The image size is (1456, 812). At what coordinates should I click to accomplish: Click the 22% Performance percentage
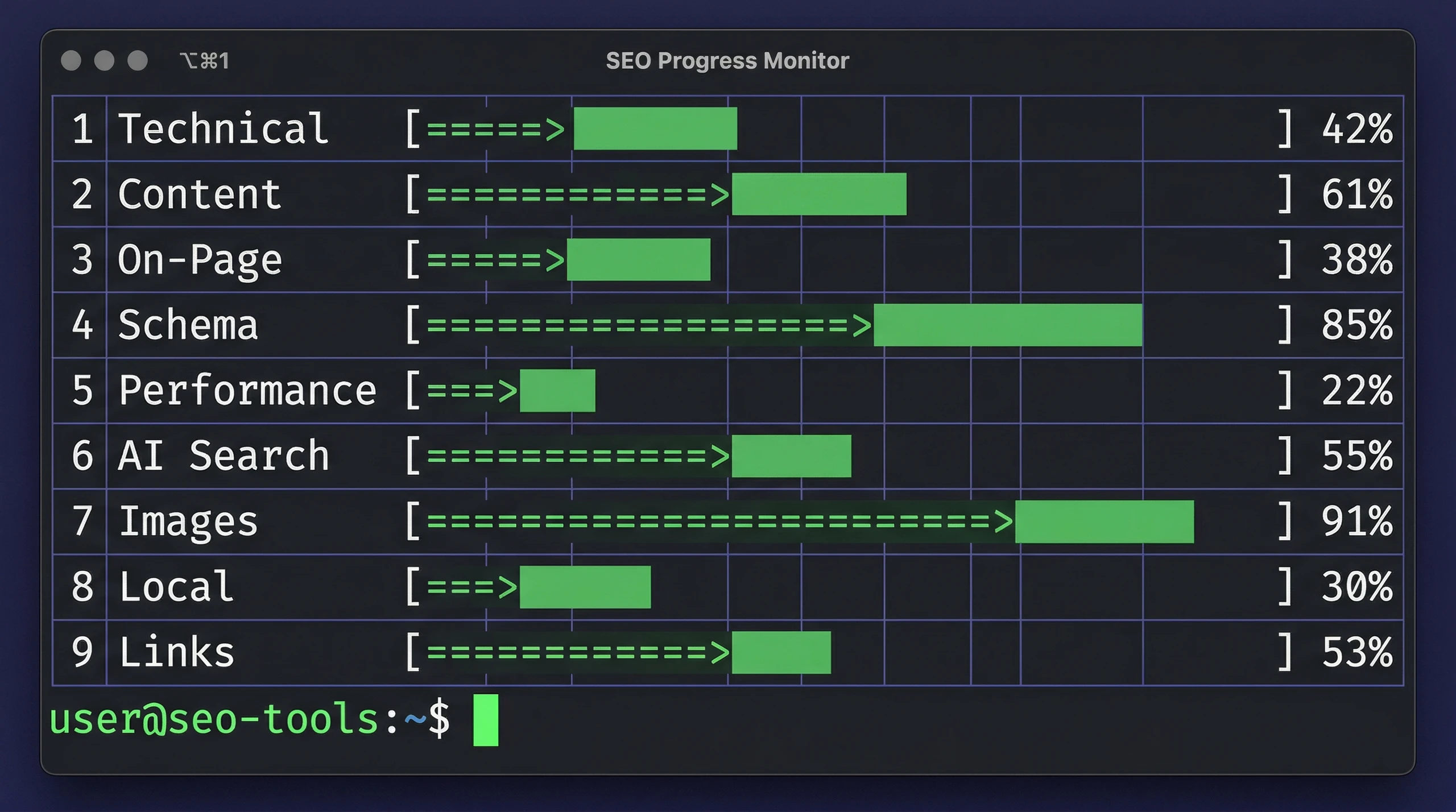(1356, 391)
